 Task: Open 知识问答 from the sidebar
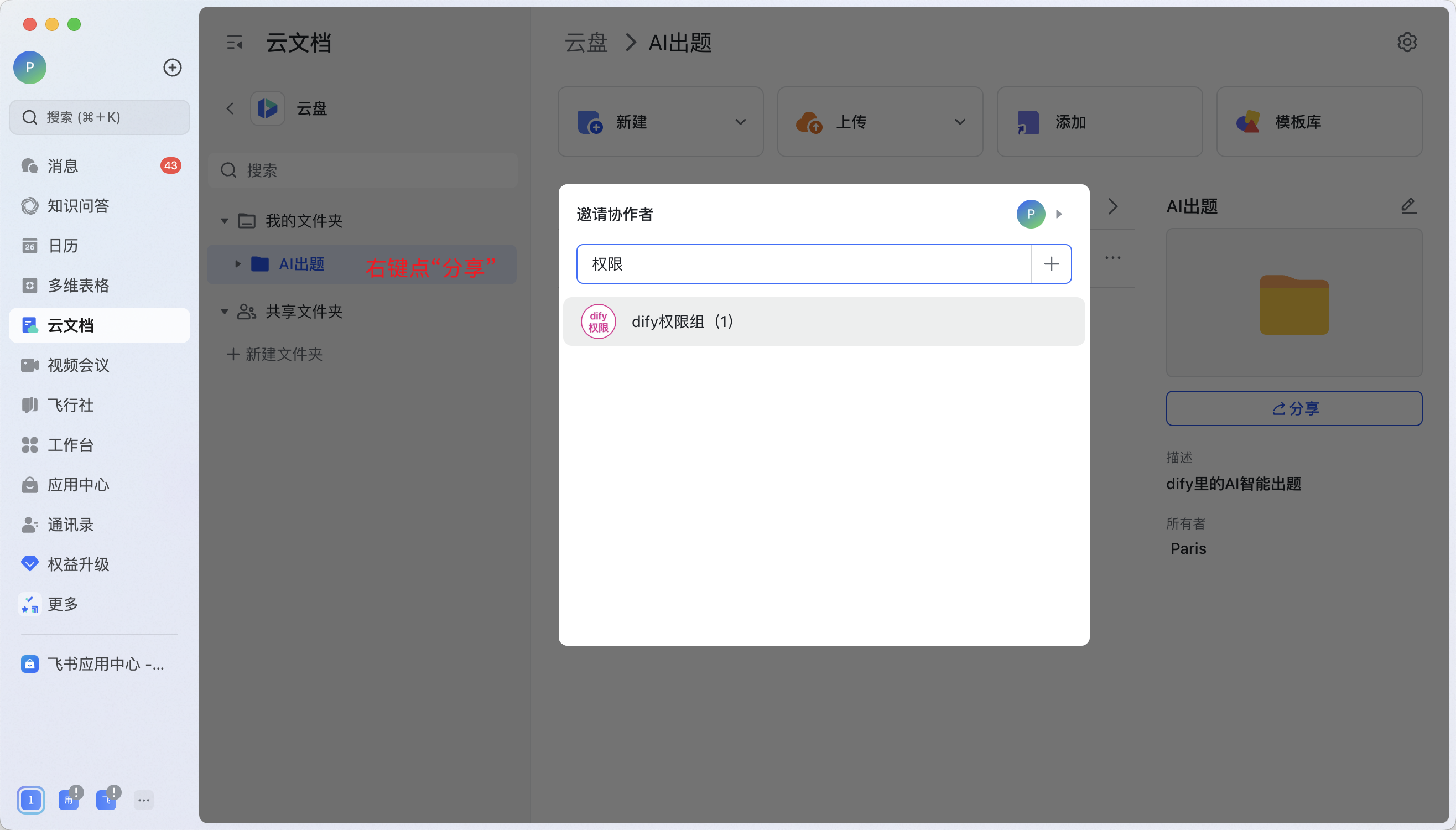click(78, 206)
